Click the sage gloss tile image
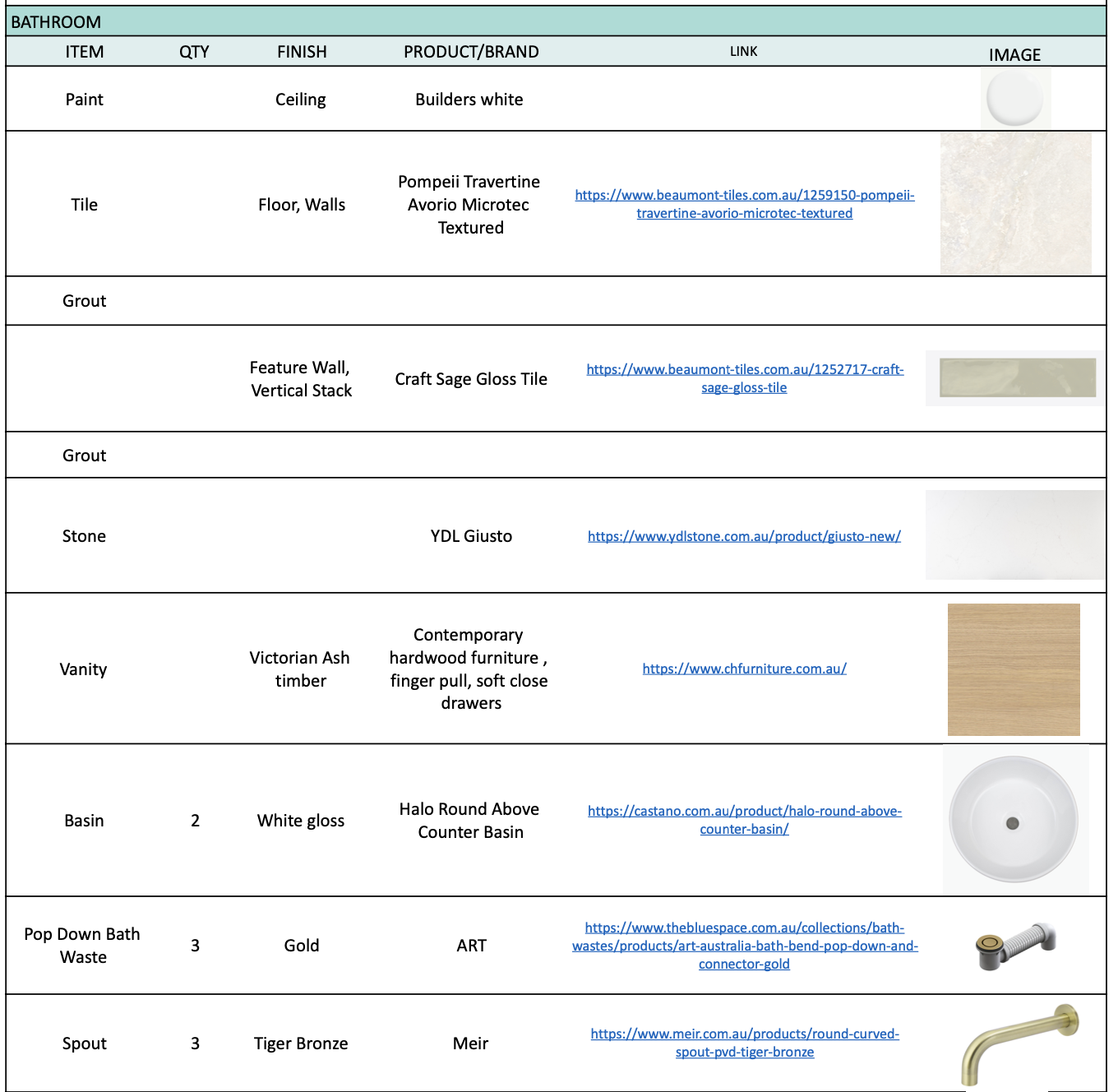Viewport: 1118px width, 1092px height. [x=1016, y=378]
